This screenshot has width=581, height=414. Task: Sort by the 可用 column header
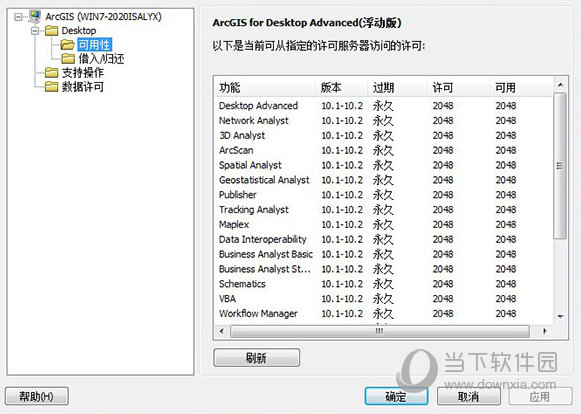coord(521,87)
